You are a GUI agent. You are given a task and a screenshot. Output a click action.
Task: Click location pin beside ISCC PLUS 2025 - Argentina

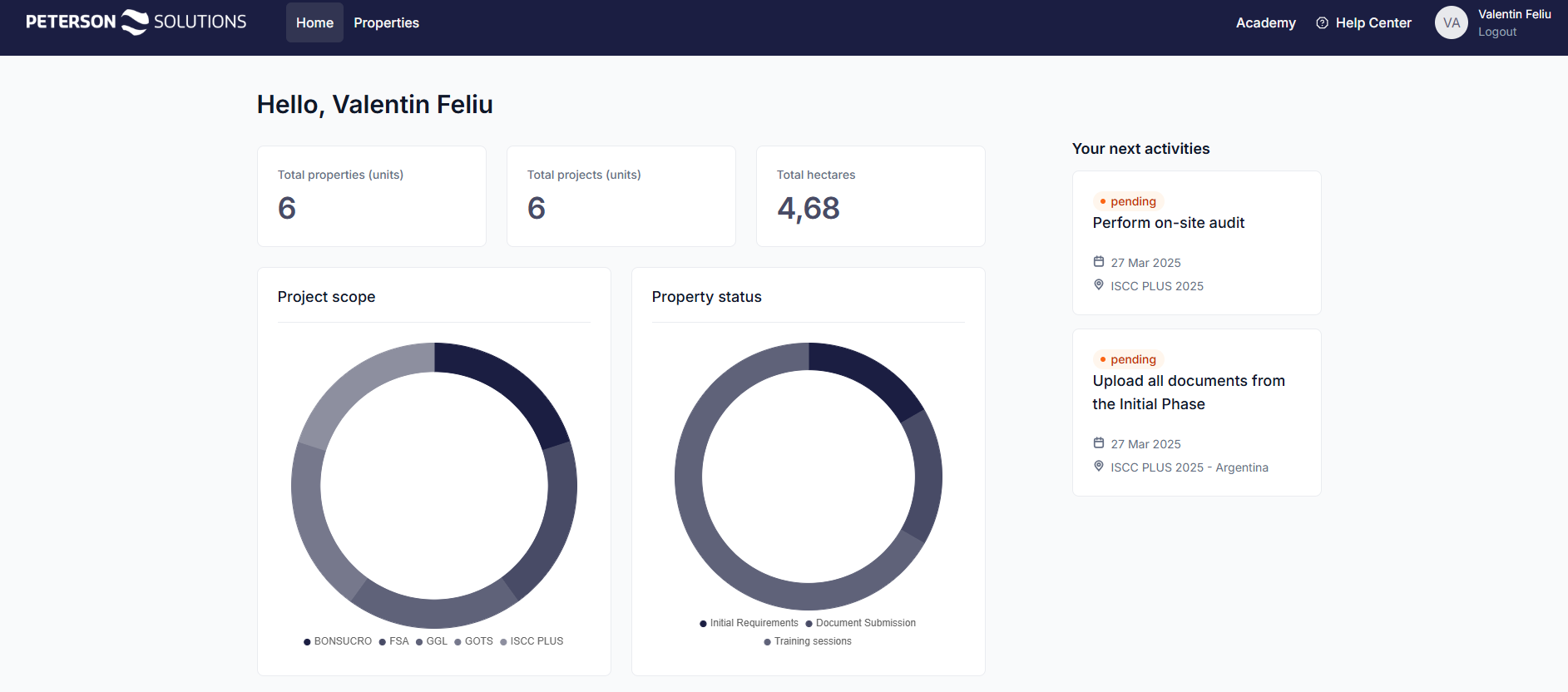click(1099, 467)
